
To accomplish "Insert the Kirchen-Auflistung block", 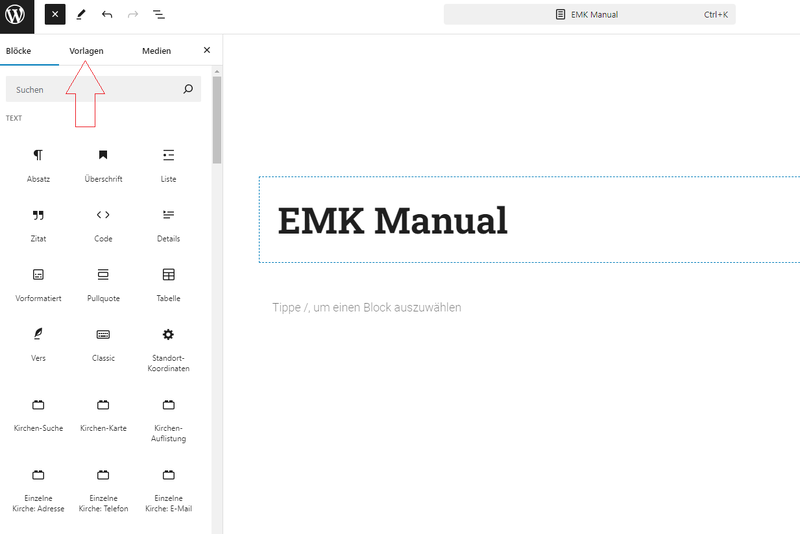I will (168, 420).
